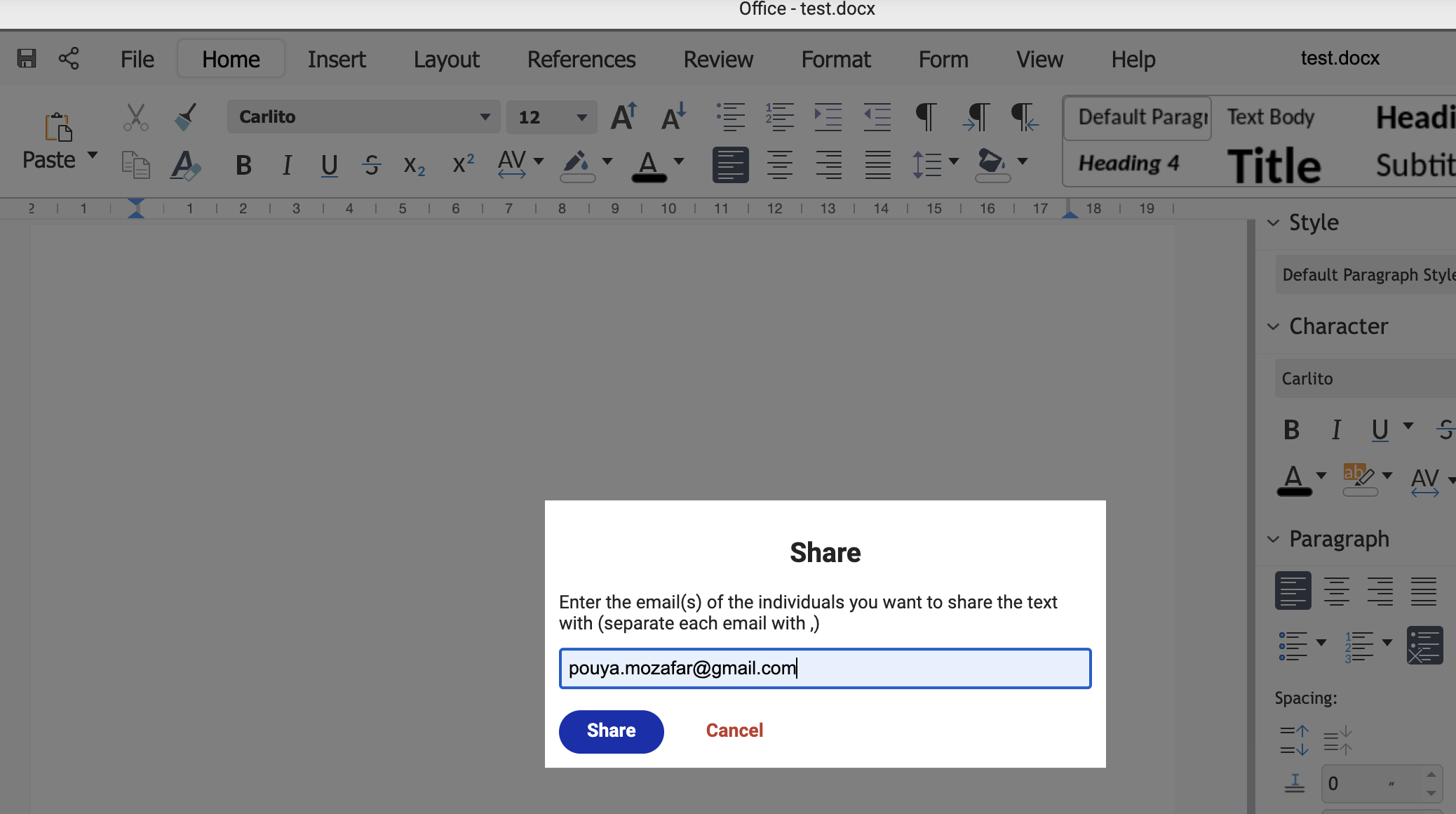Toggle italic in sidebar Character panel
Viewport: 1456px width, 814px height.
point(1336,429)
